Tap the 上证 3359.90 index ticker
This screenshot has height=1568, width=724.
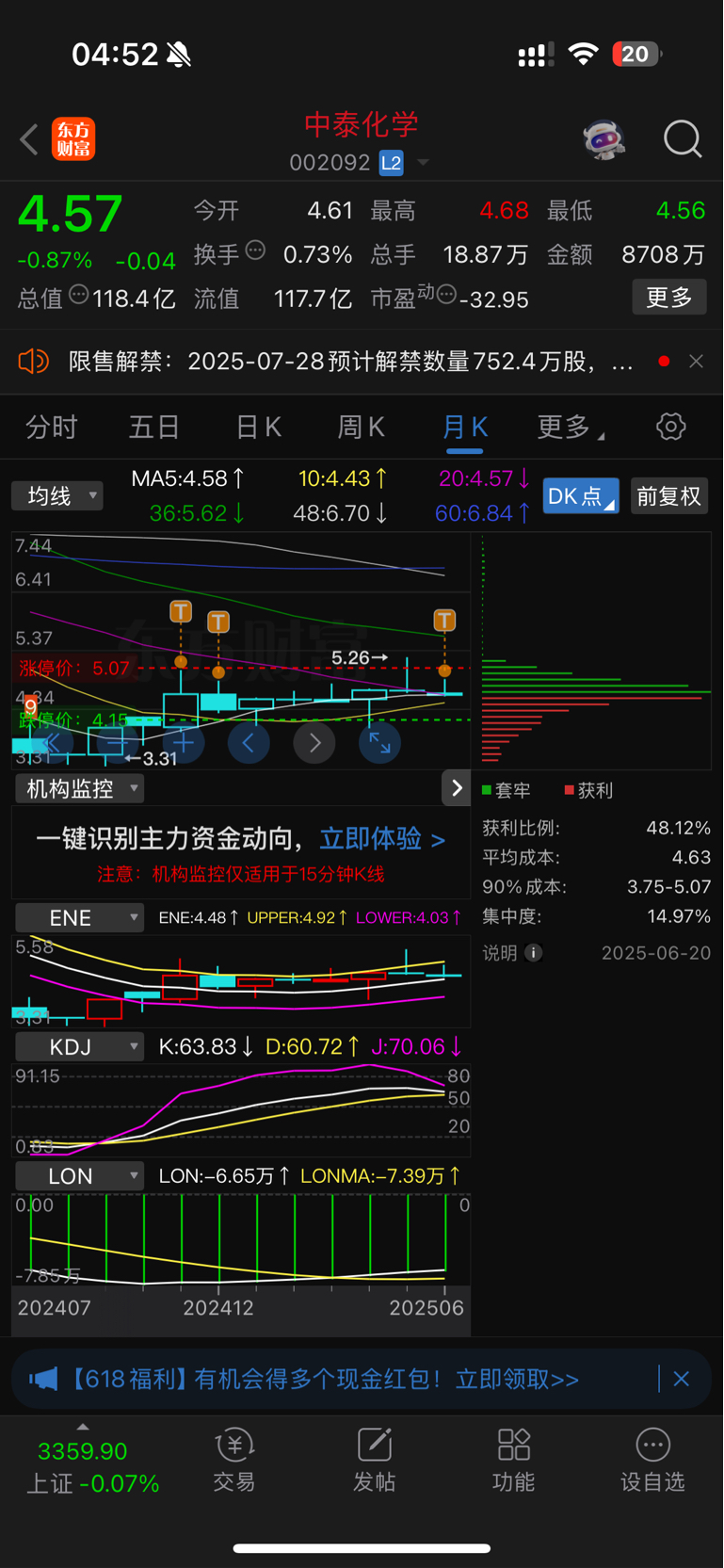coord(92,1466)
